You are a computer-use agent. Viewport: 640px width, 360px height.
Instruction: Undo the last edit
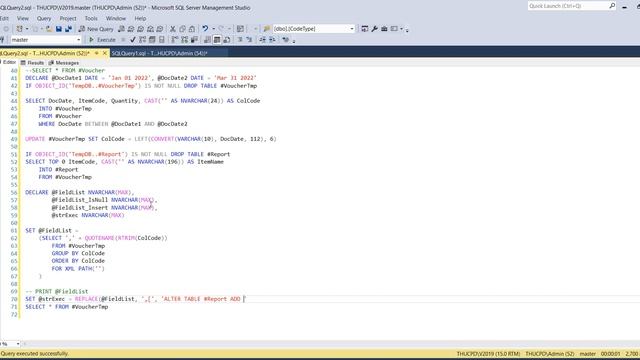(x=205, y=29)
